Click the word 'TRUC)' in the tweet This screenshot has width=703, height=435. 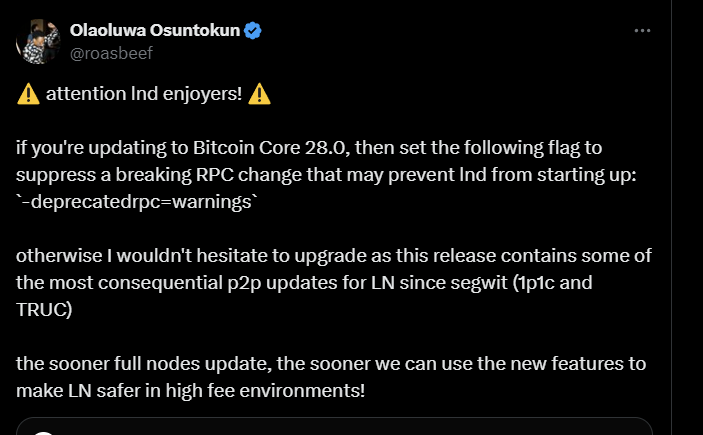pyautogui.click(x=42, y=308)
